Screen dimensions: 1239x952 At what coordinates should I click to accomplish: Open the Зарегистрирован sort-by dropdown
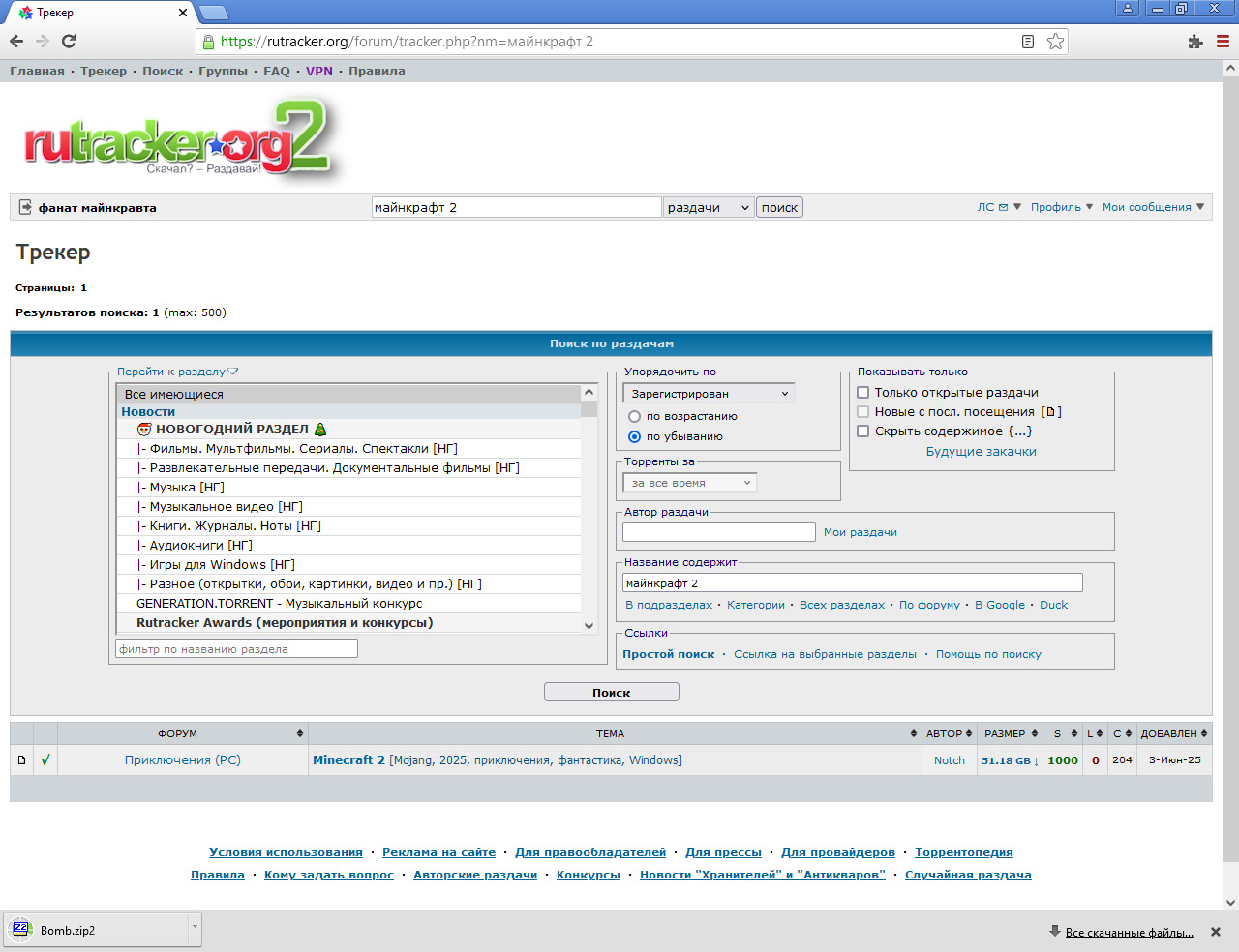coord(710,394)
